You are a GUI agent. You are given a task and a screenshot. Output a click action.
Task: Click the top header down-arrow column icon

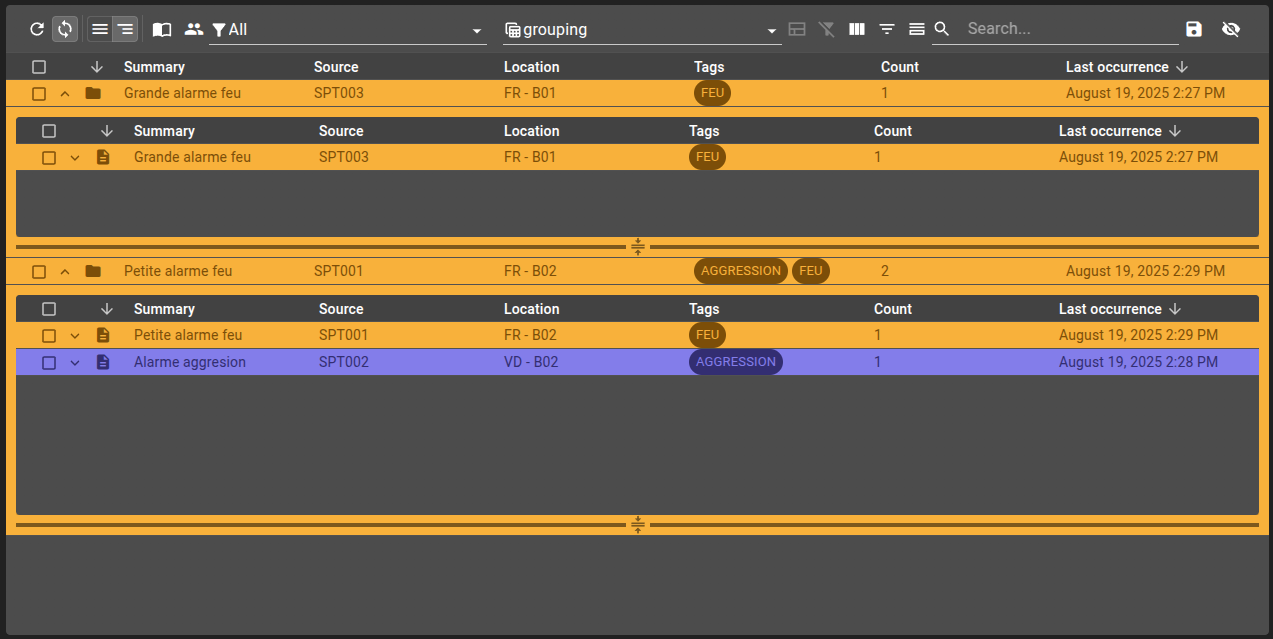coord(97,67)
